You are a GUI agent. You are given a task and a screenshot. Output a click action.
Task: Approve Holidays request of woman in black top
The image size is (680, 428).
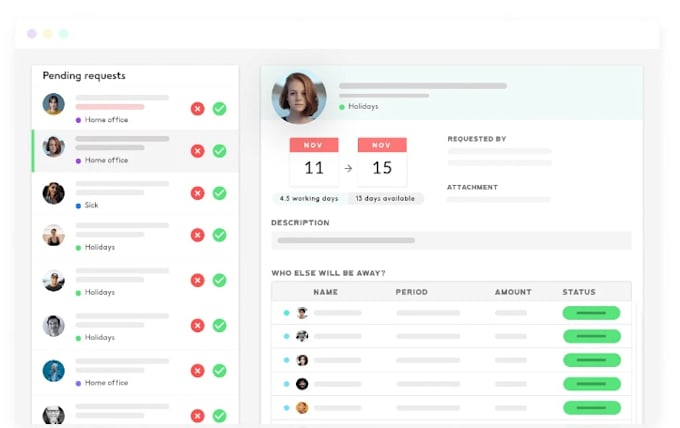pos(219,235)
